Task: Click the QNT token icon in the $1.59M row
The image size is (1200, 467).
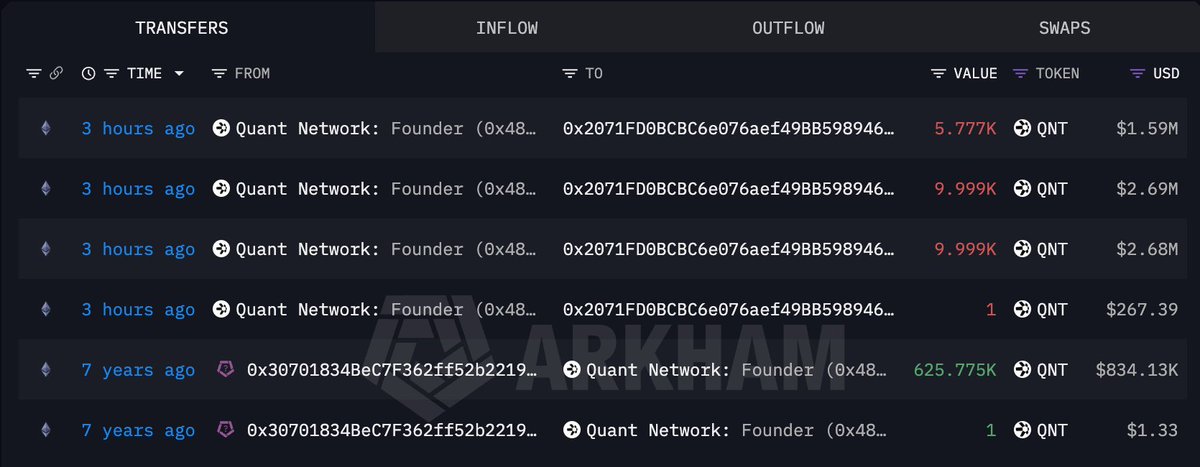Action: coord(1022,128)
